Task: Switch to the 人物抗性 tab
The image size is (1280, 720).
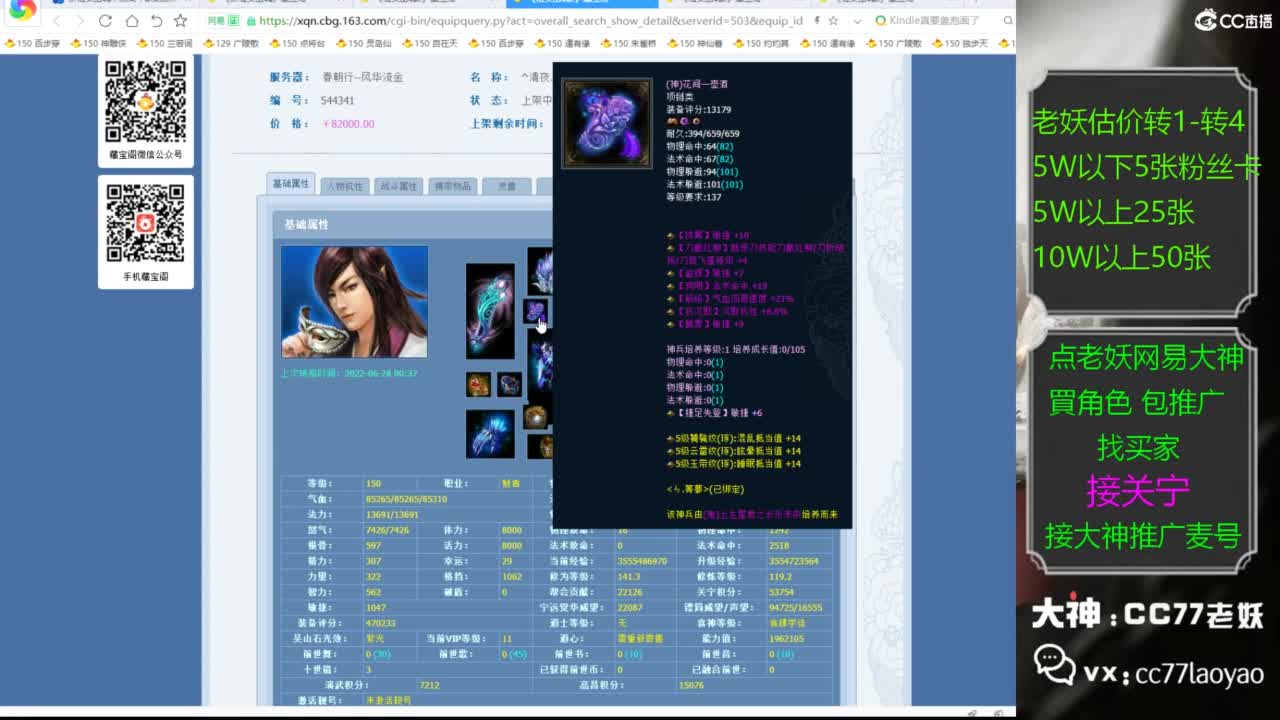Action: [344, 186]
